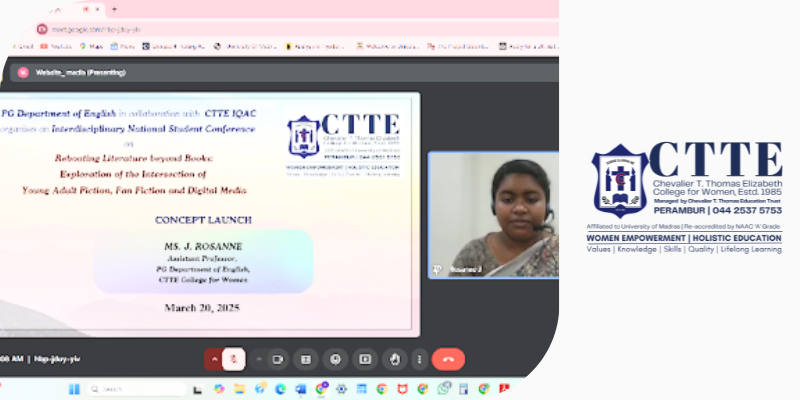800x400 pixels.
Task: Open the gear Settings taskbar icon
Action: point(341,389)
